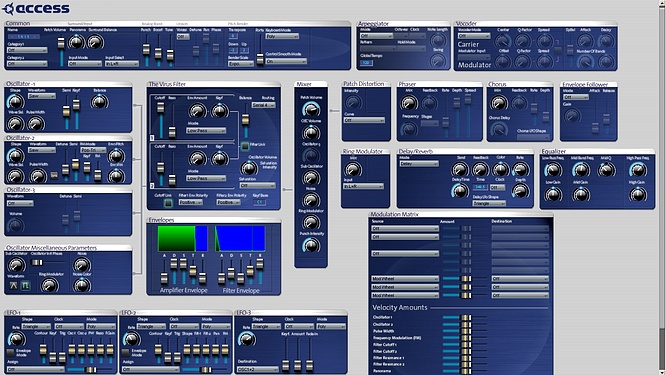Viewport: 666px width, 375px height.
Task: Enable LFO-1 Envelope Mode
Action: [11, 352]
